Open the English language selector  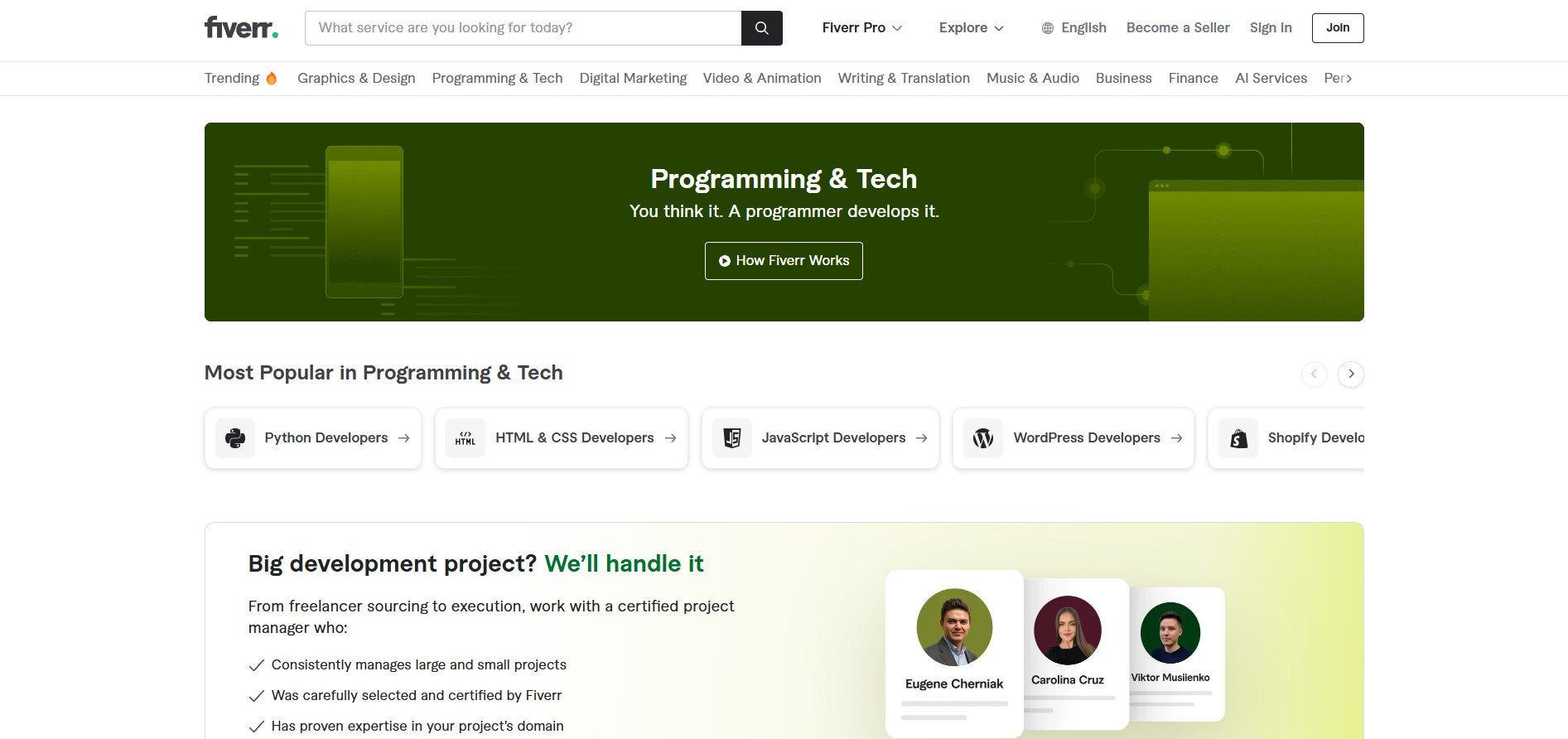coord(1073,28)
